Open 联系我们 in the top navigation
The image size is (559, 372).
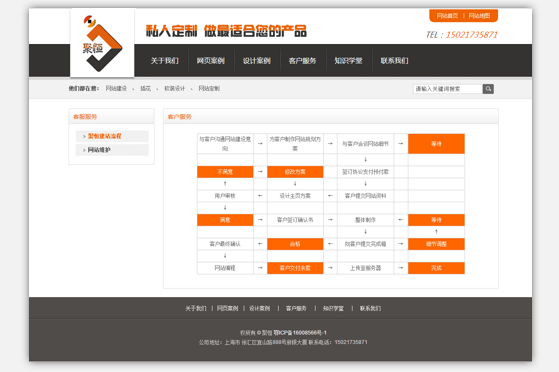click(x=394, y=61)
